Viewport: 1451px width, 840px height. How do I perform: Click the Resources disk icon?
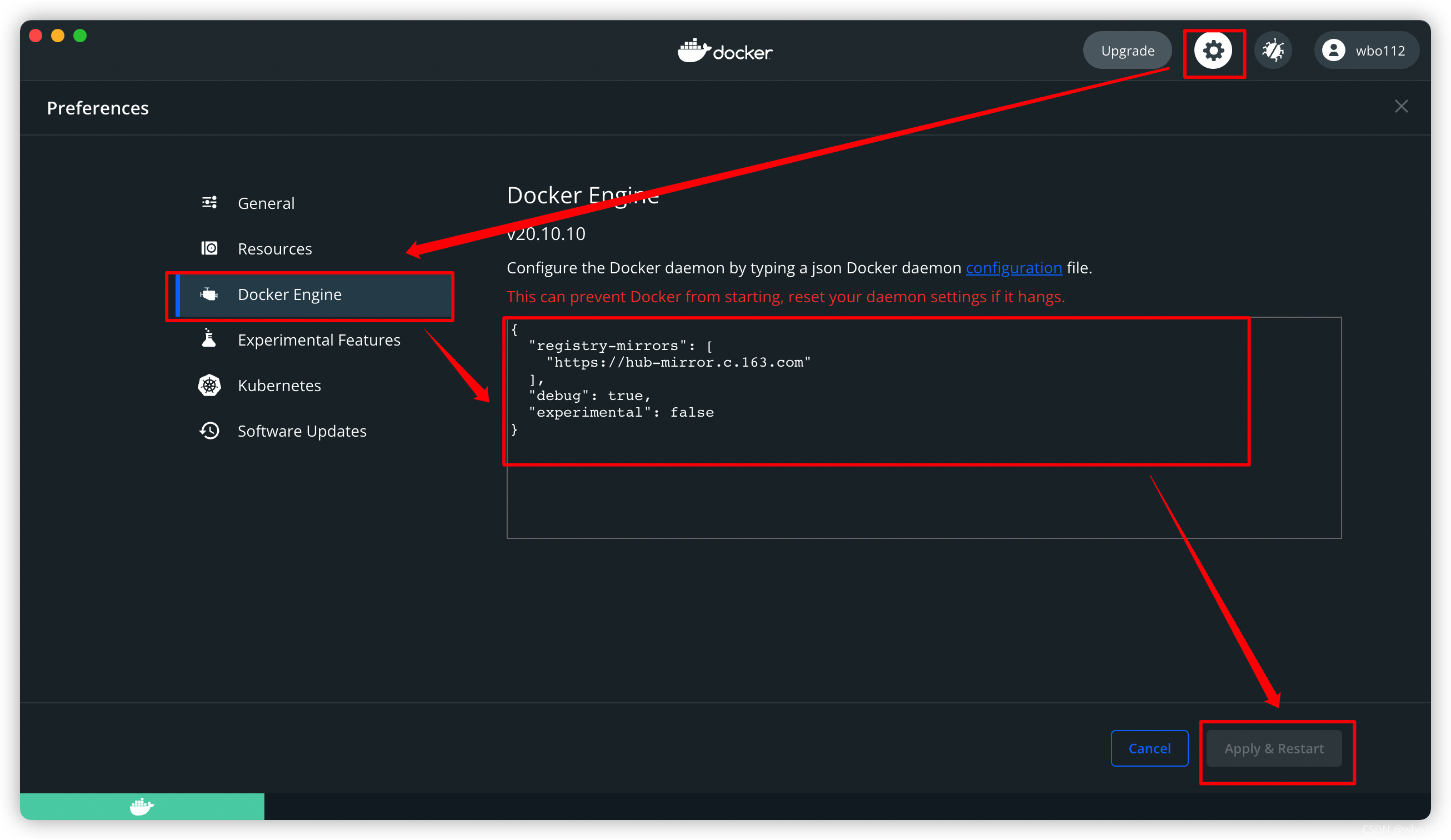tap(209, 248)
